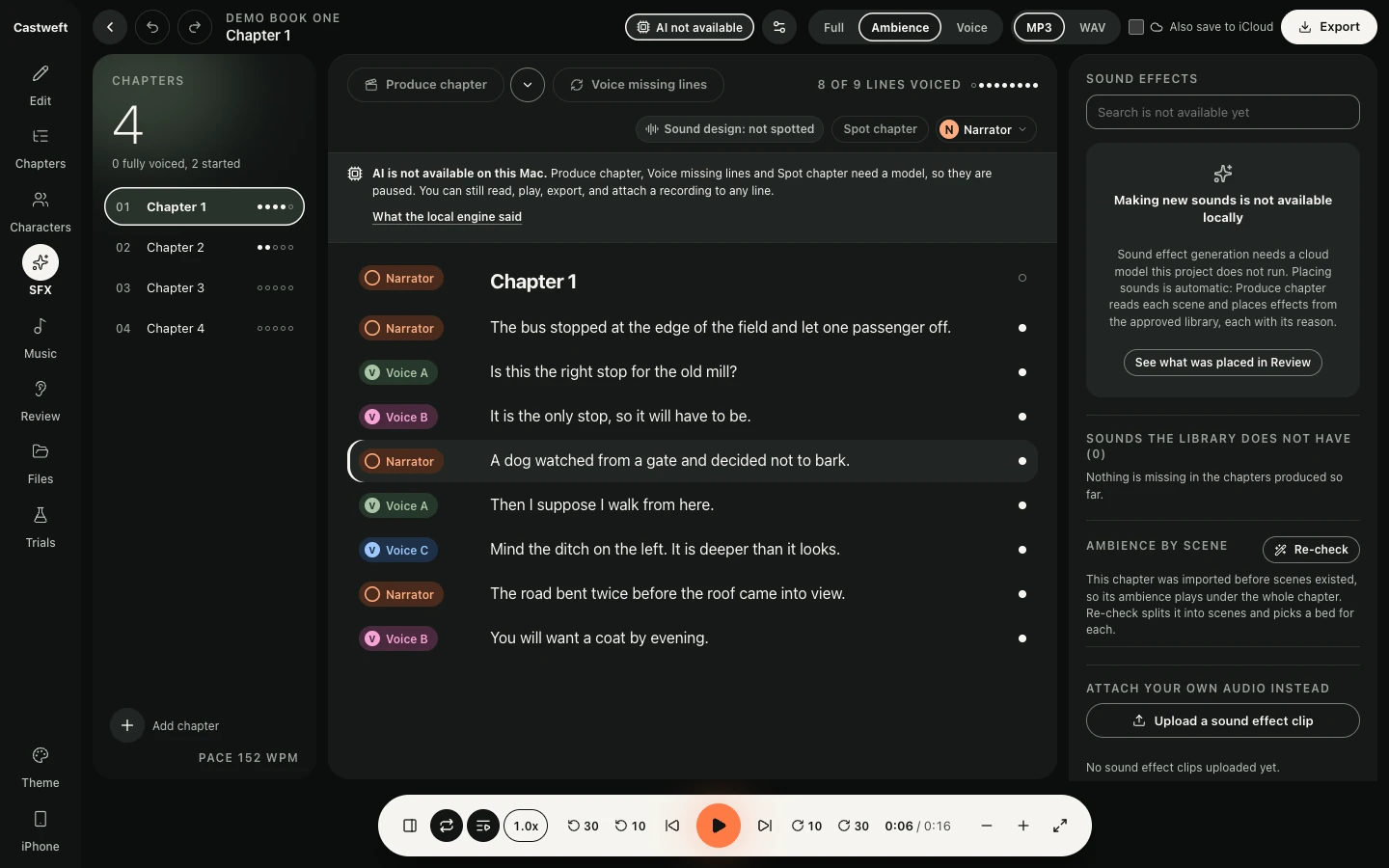The width and height of the screenshot is (1389, 868).
Task: Open the Chapters sidebar section
Action: [41, 149]
